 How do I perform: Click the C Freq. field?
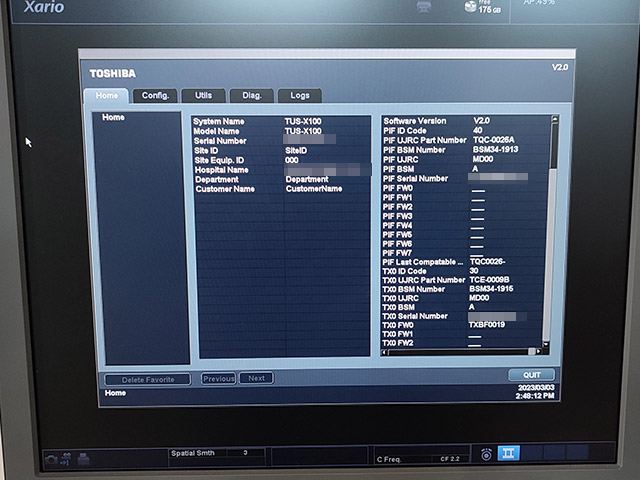(421, 459)
